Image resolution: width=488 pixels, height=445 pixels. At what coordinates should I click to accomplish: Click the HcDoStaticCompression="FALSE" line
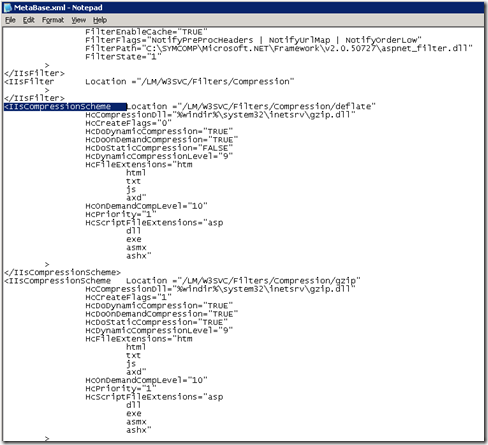click(x=159, y=148)
